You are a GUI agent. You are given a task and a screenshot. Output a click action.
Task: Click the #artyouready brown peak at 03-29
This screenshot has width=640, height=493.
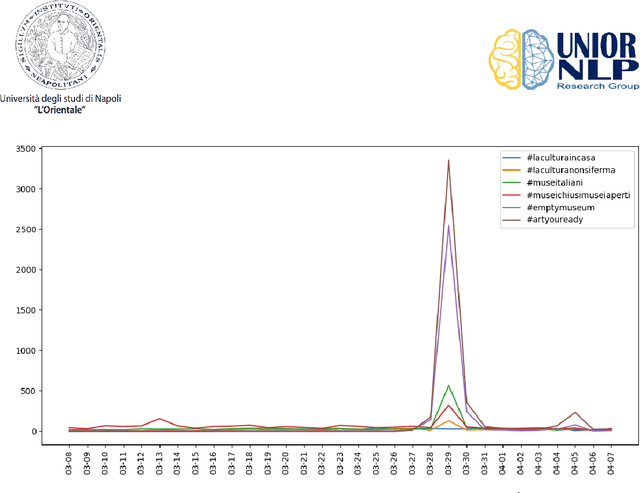448,162
